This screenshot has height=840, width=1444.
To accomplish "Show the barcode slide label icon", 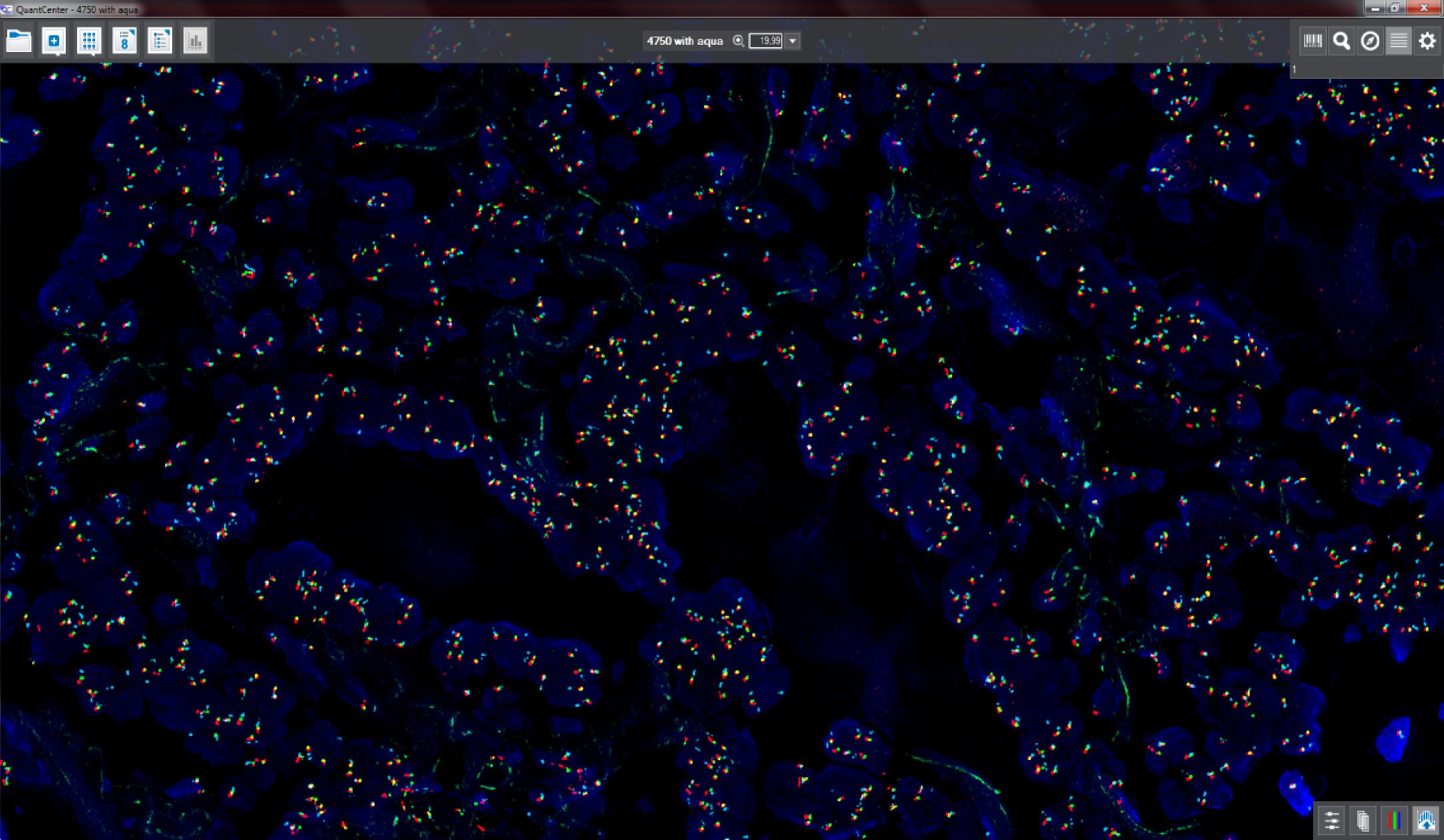I will (1313, 41).
